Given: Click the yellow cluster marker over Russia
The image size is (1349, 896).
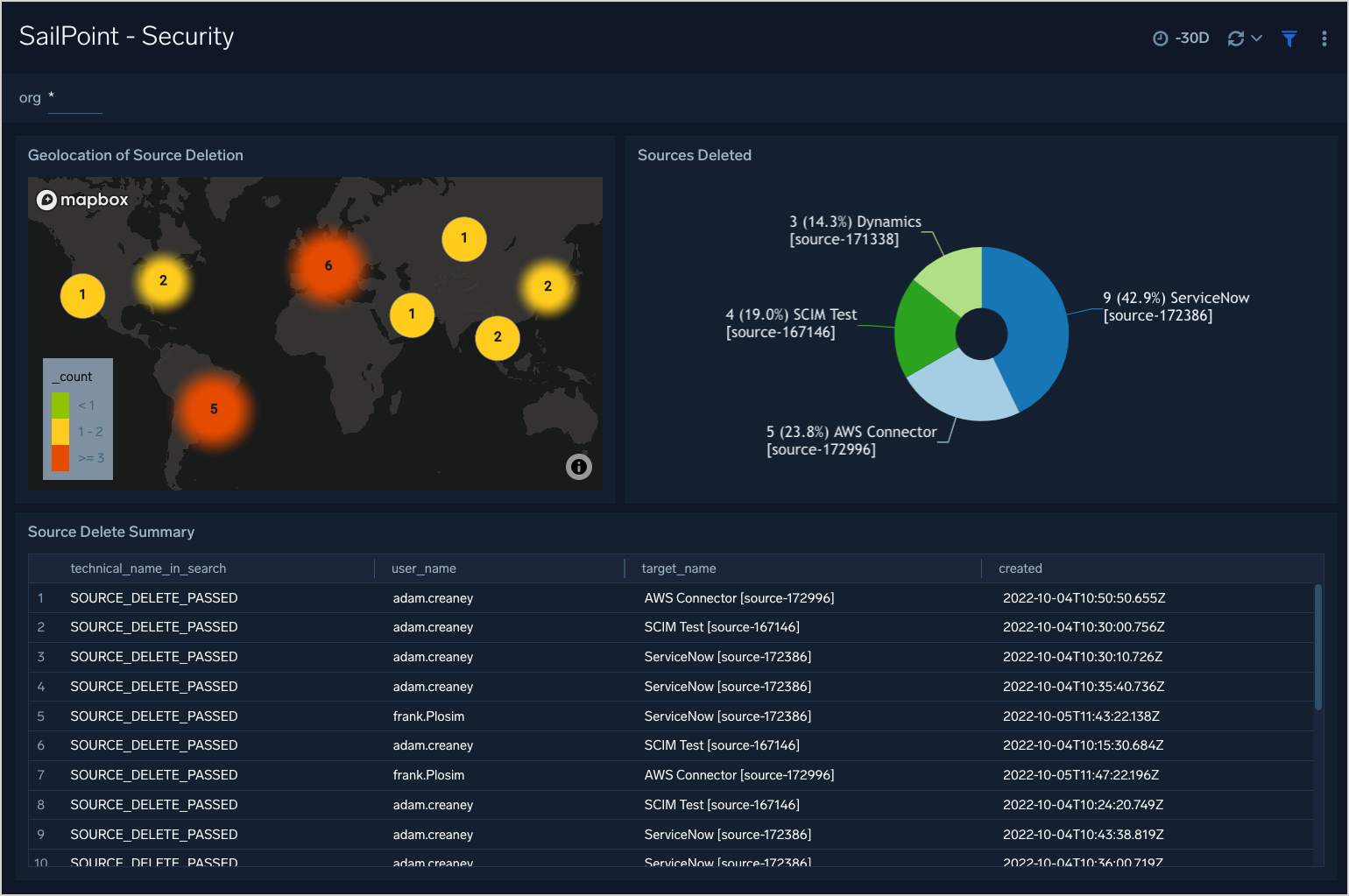Looking at the screenshot, I should click(463, 238).
